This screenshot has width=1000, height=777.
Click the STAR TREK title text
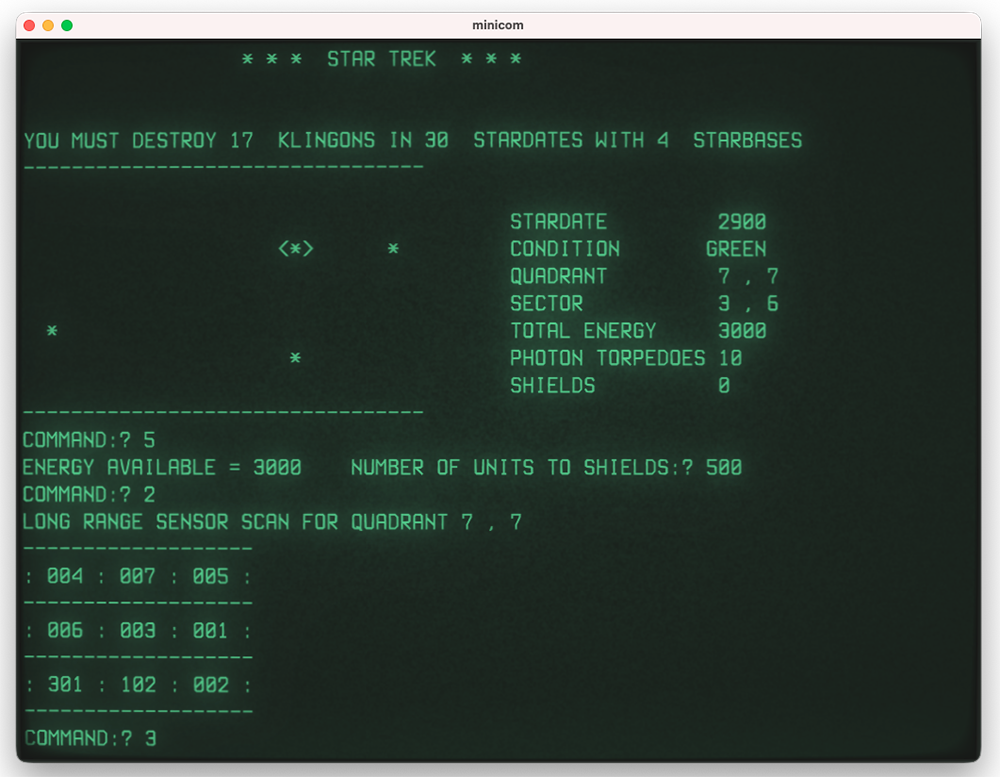[381, 59]
